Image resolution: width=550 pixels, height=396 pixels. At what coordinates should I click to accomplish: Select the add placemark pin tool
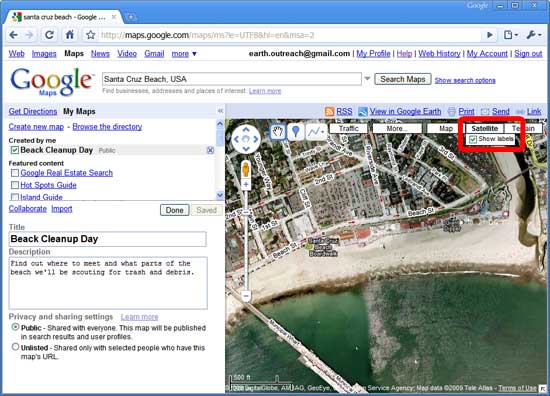(x=296, y=132)
